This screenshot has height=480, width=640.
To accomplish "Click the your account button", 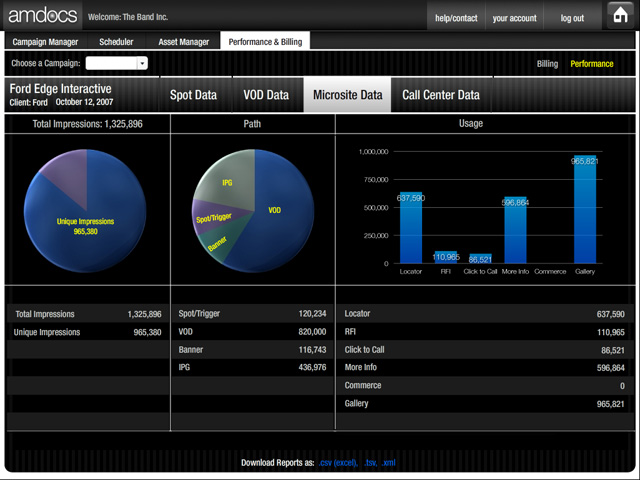I will coord(514,18).
